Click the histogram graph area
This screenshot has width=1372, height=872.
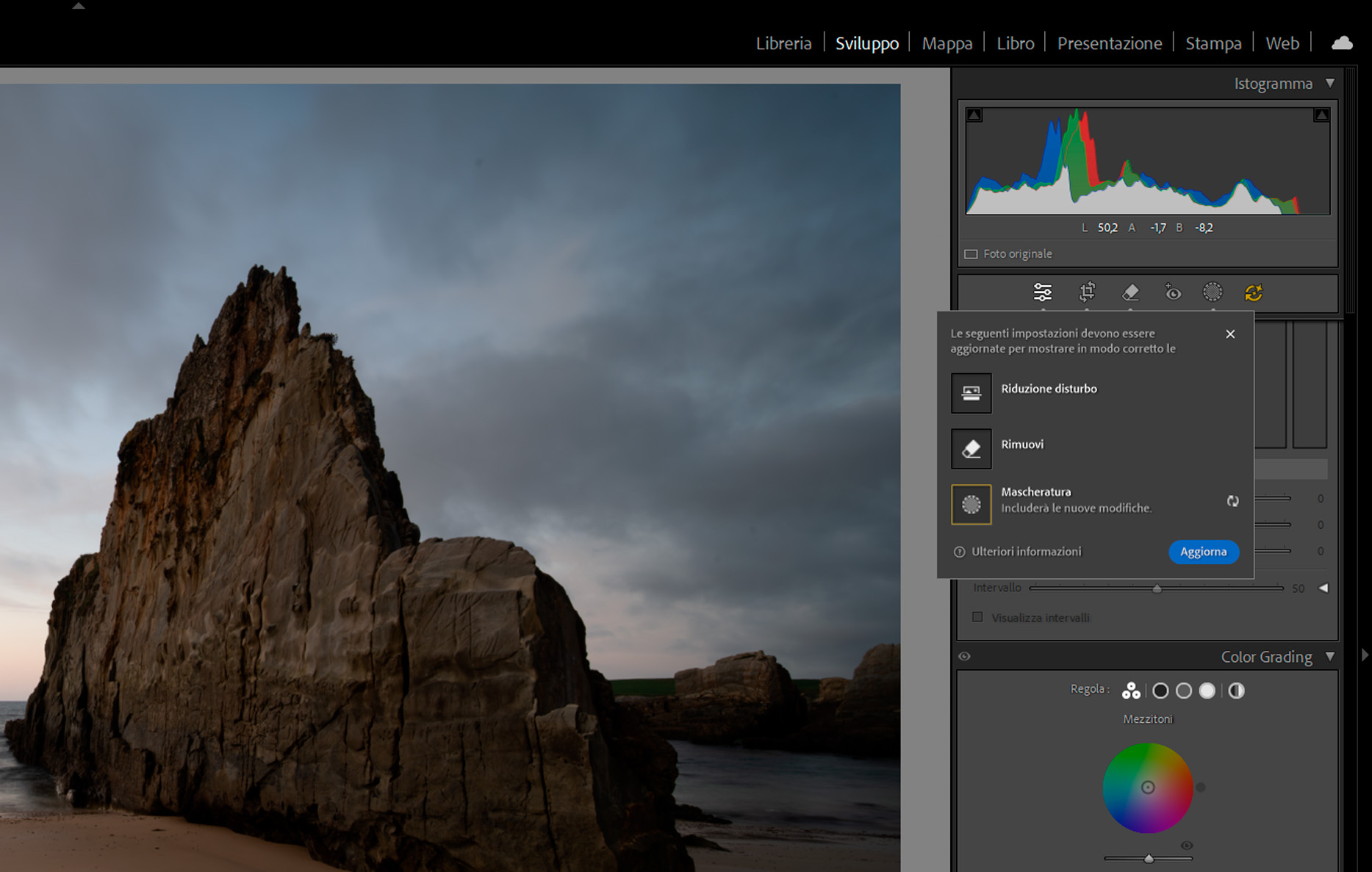[1148, 161]
